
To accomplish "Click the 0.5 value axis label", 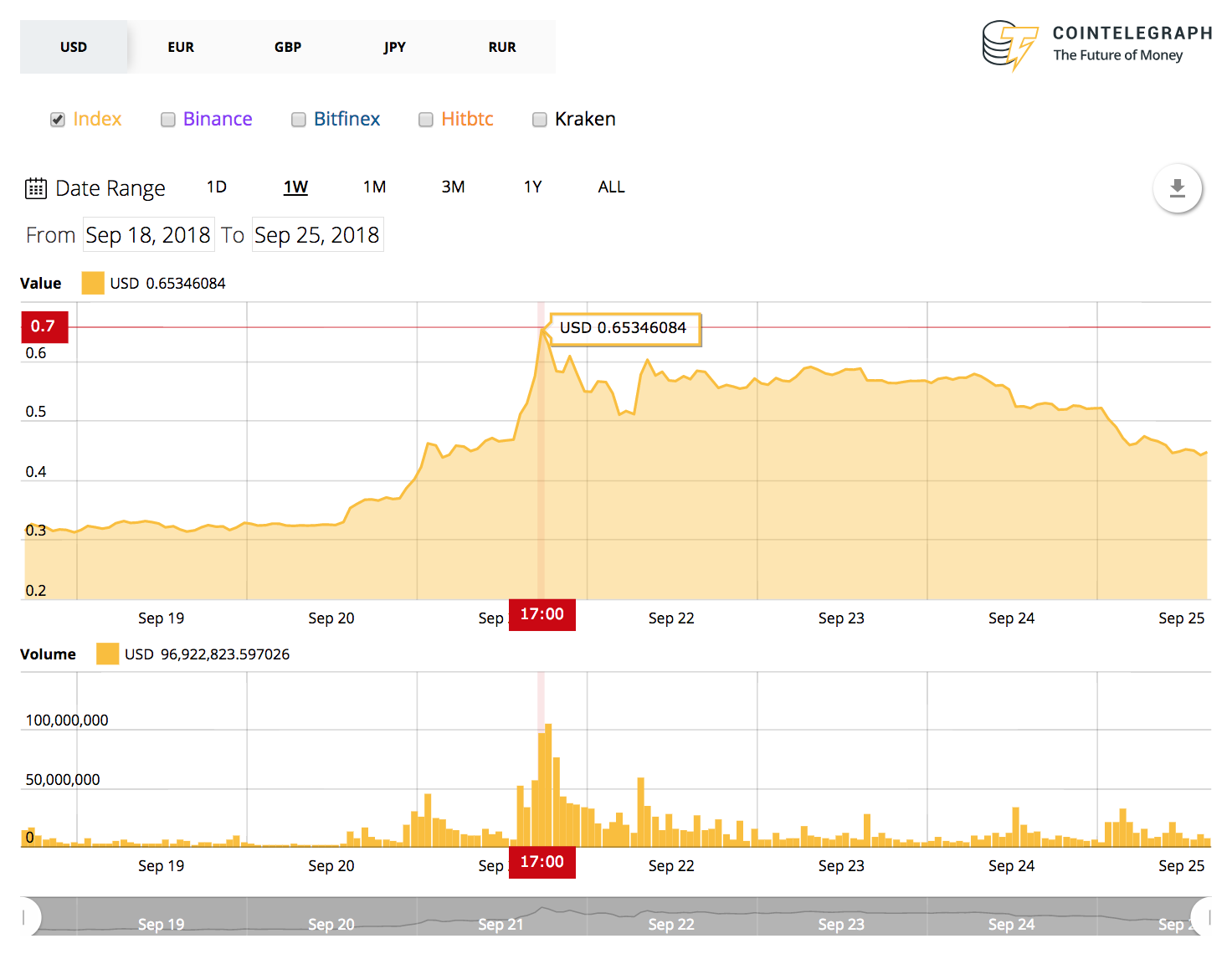I will (x=36, y=412).
